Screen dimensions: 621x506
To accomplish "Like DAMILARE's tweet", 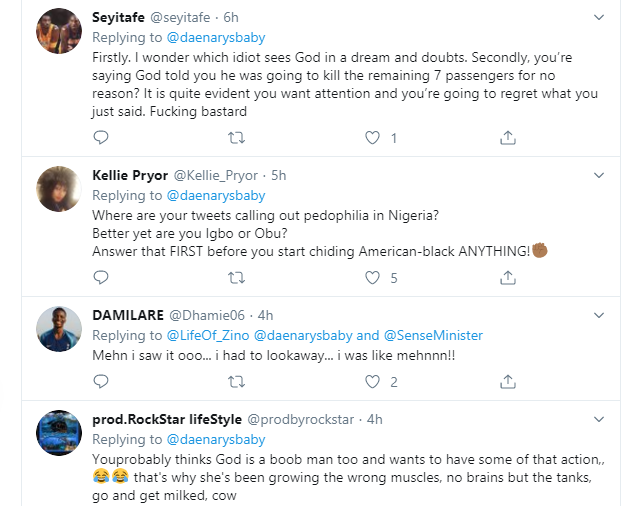I will tap(373, 381).
